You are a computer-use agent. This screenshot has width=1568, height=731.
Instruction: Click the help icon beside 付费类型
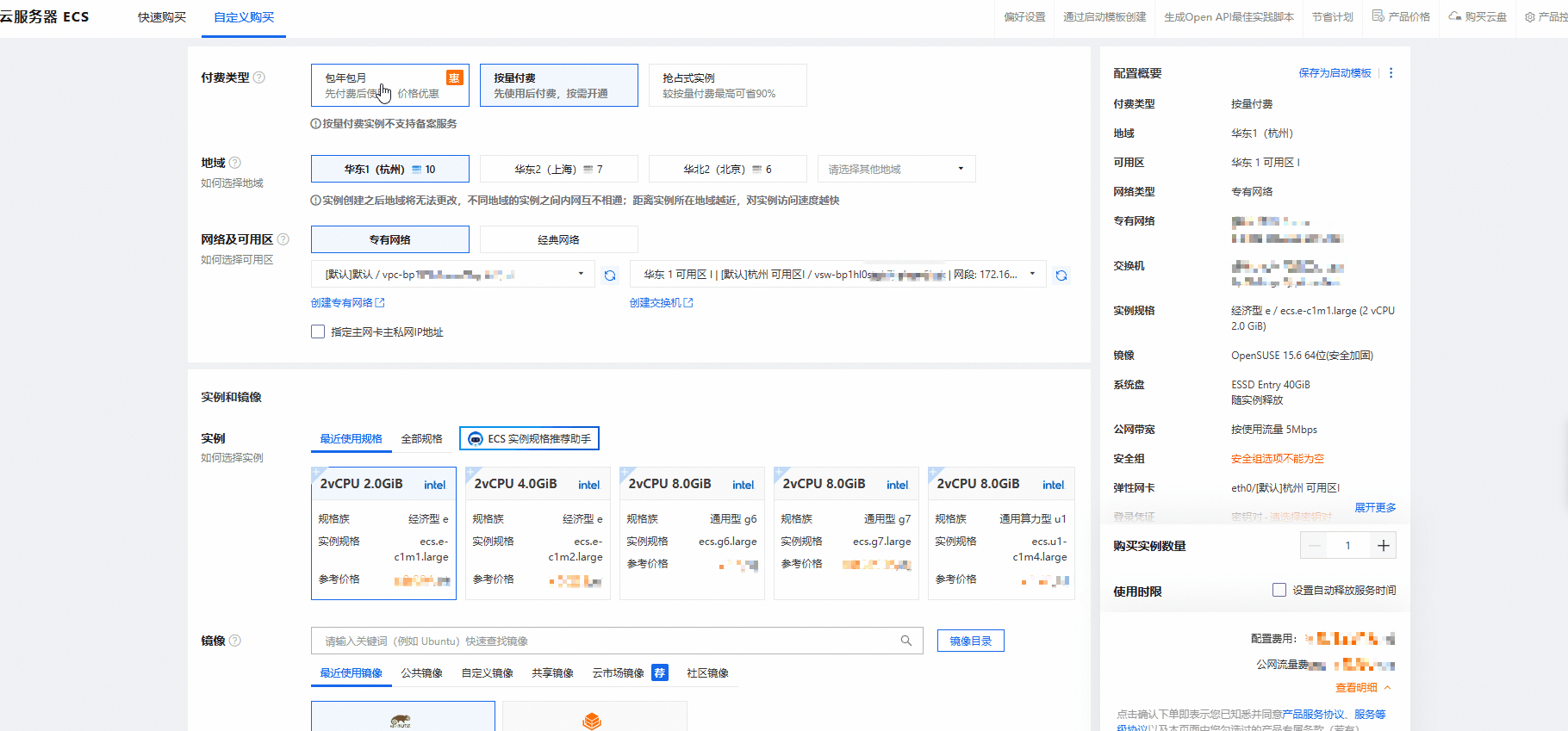pos(259,77)
